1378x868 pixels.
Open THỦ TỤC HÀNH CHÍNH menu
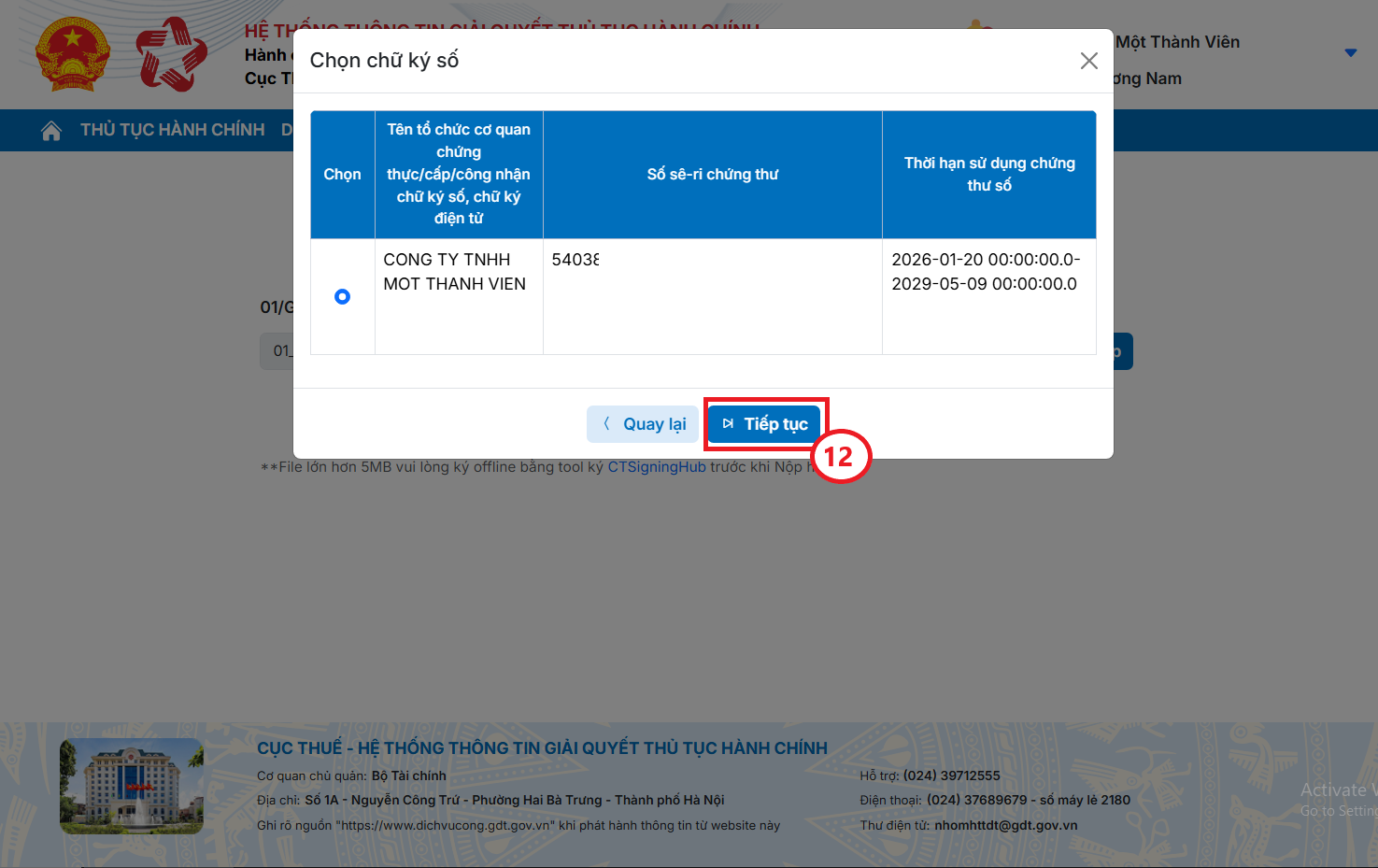click(x=173, y=130)
